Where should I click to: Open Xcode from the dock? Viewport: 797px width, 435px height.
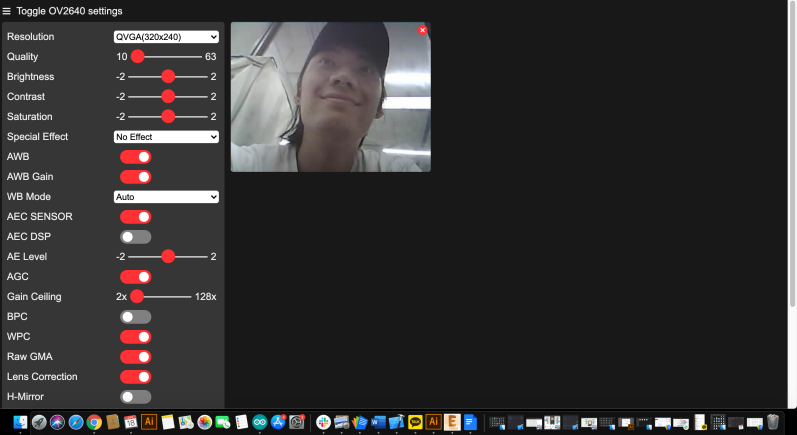396,422
